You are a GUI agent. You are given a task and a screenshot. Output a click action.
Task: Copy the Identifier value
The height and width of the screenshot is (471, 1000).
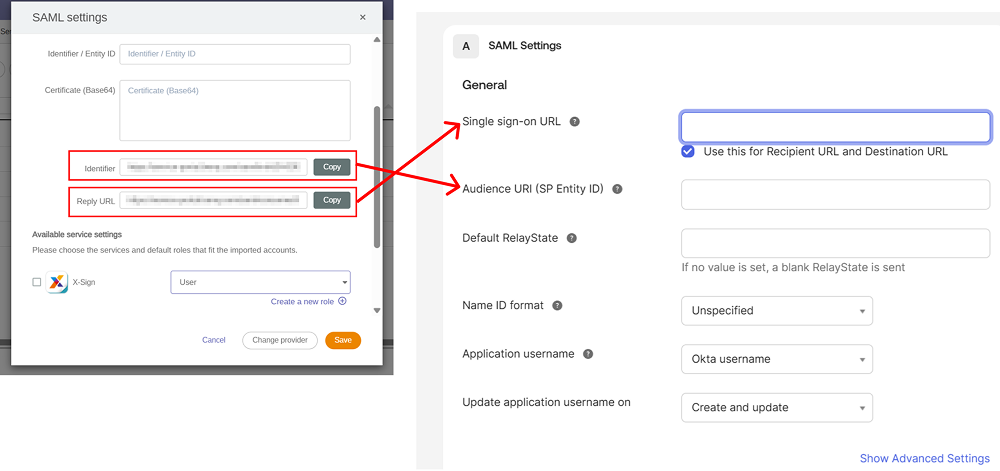(332, 167)
